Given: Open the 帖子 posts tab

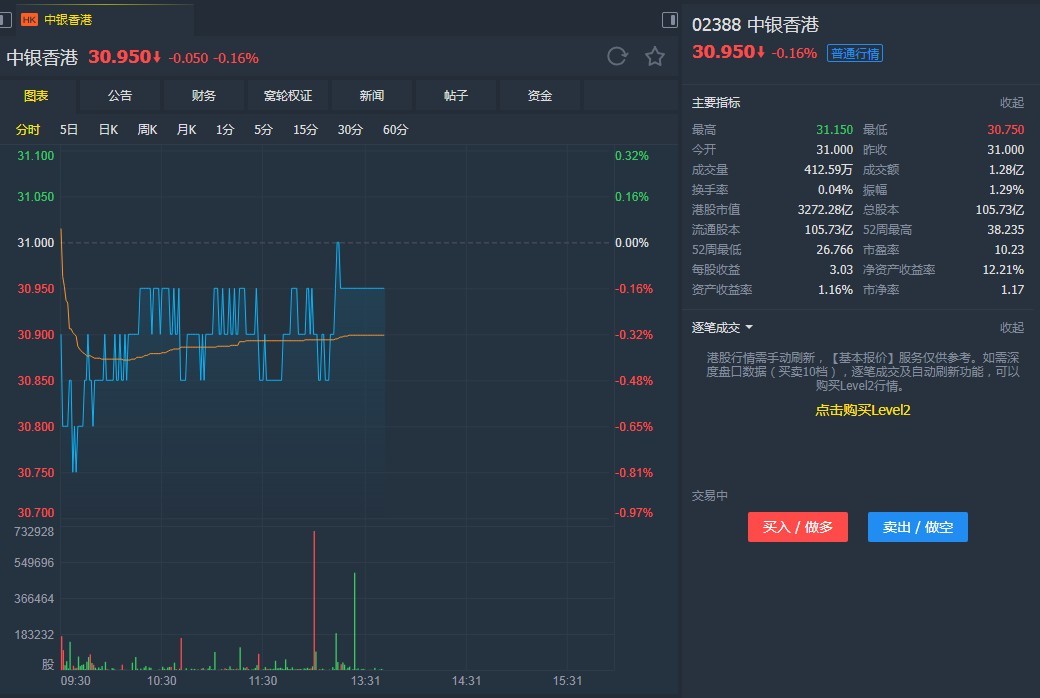Looking at the screenshot, I should [x=456, y=96].
